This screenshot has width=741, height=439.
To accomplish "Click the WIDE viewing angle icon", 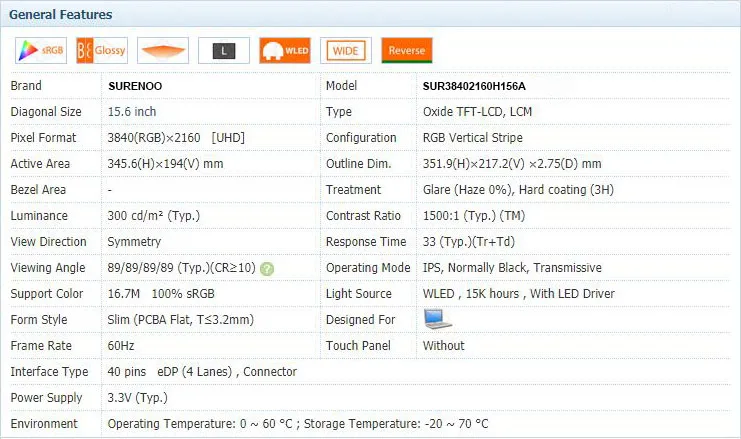I will coord(346,51).
